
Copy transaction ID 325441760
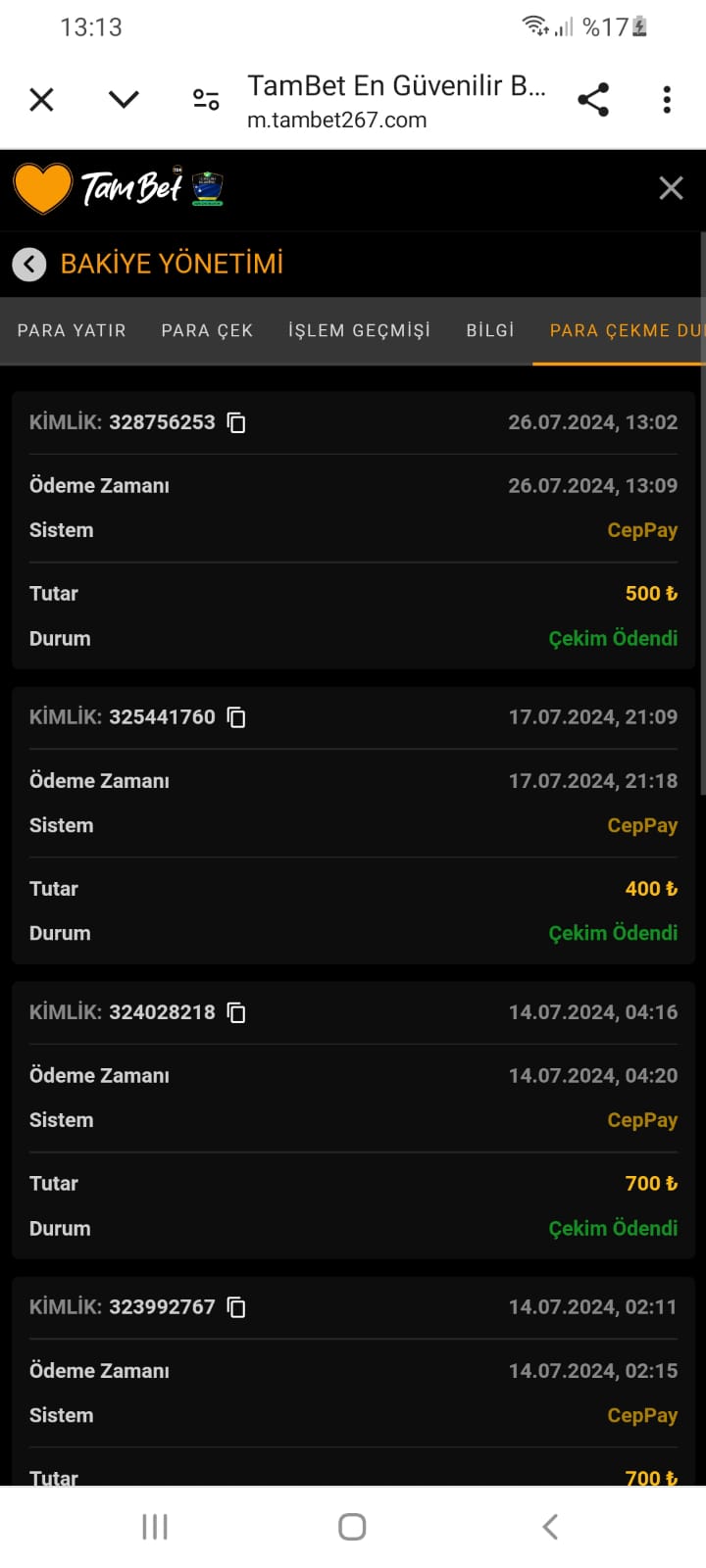[x=236, y=717]
